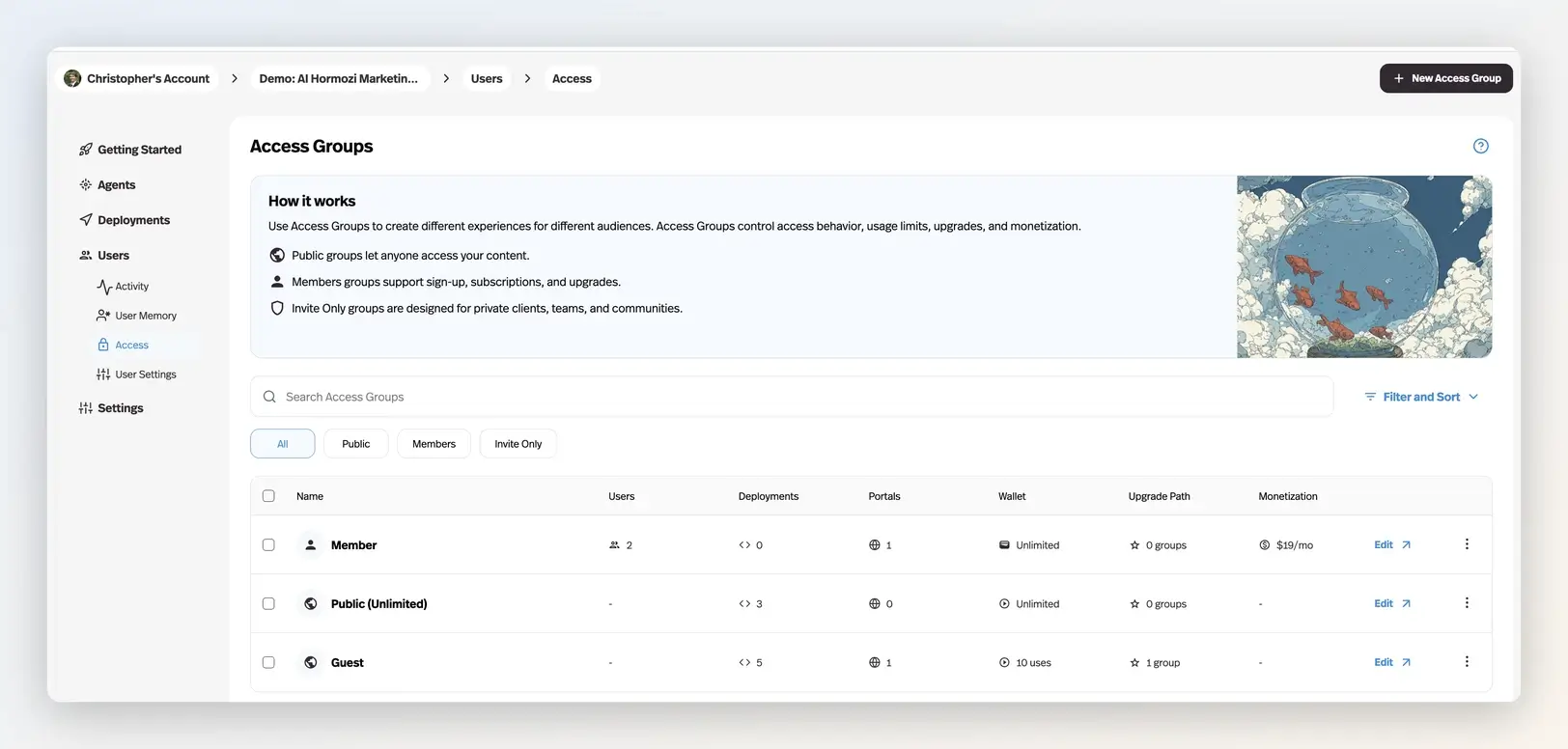The image size is (1568, 749).
Task: Open the three-dot menu for Member row
Action: (1467, 544)
